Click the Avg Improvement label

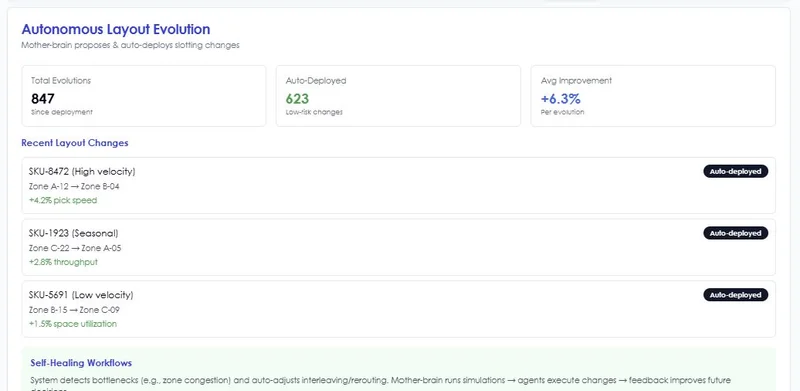click(577, 81)
